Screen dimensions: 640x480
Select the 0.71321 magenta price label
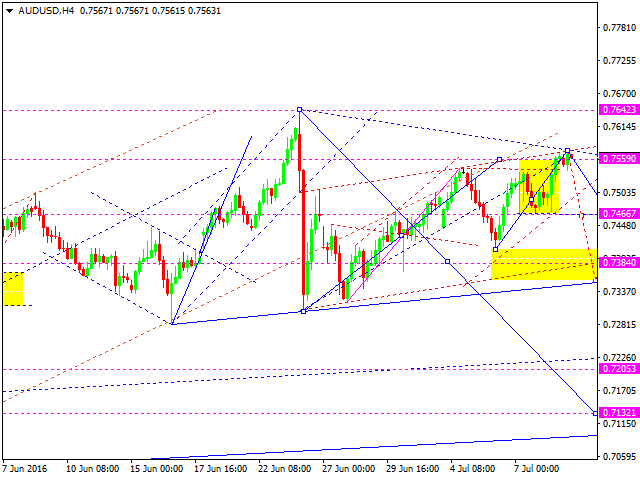tap(619, 412)
